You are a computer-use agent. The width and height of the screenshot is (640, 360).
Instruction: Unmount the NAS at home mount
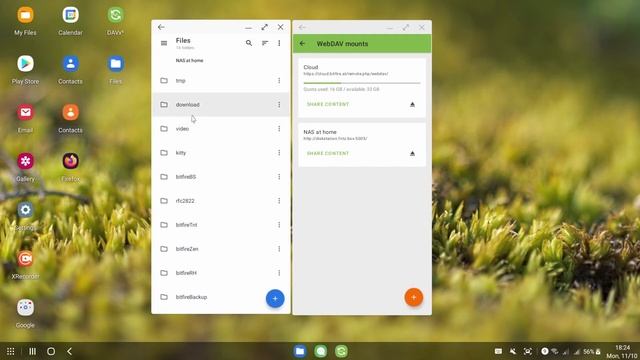click(412, 153)
